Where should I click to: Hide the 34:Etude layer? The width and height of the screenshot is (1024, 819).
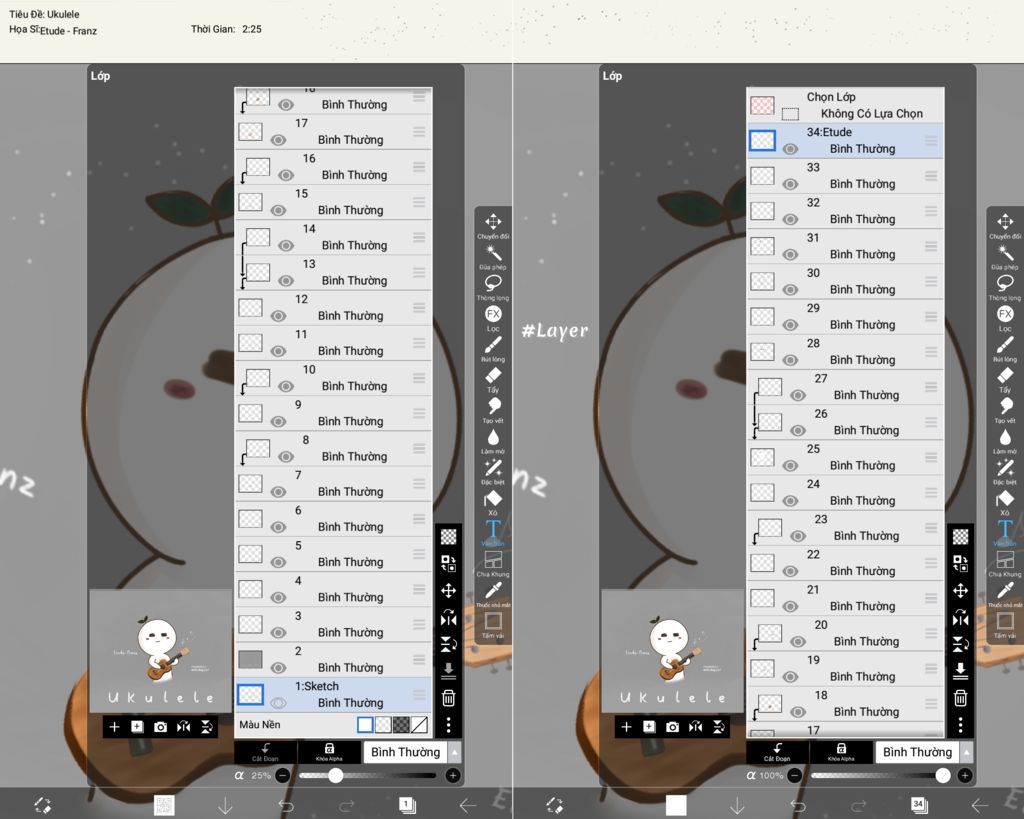click(790, 149)
